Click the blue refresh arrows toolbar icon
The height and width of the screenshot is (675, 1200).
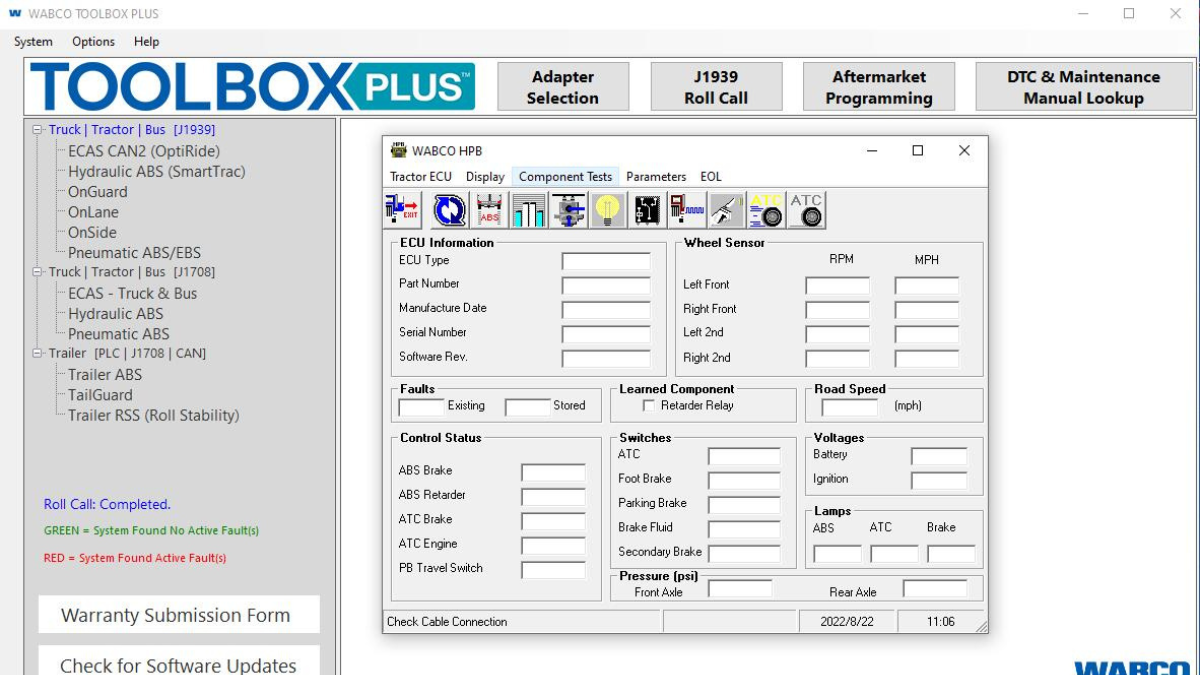(450, 210)
